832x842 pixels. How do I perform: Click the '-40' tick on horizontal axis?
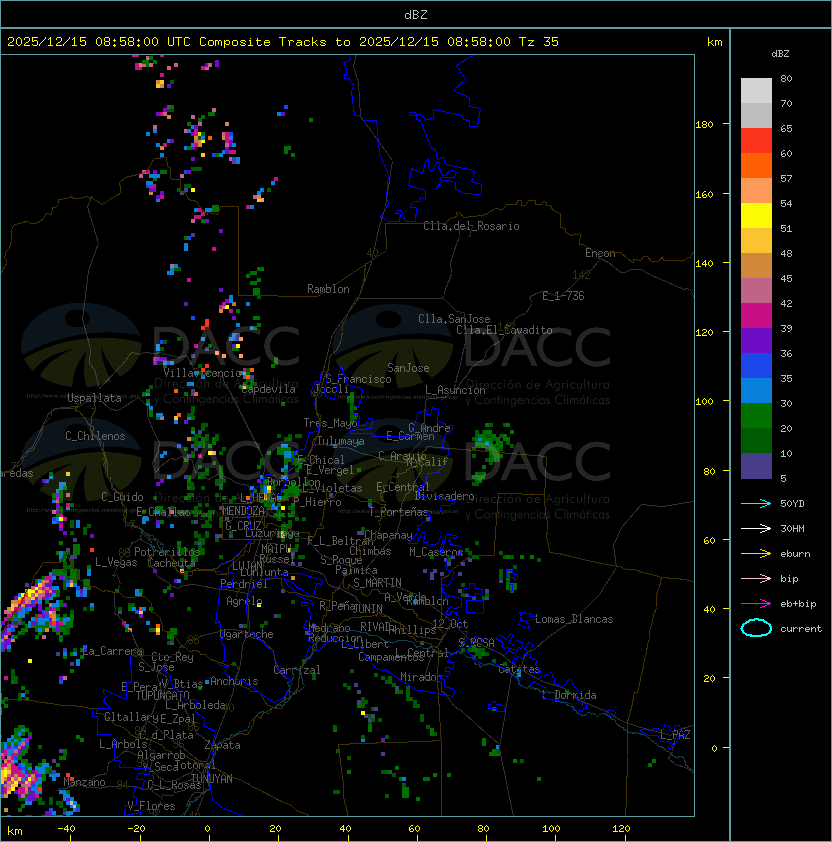pos(66,829)
